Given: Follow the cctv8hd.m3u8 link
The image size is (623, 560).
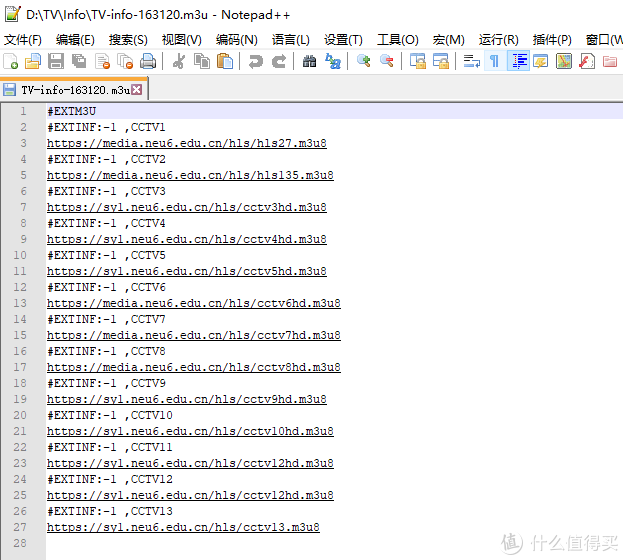Looking at the screenshot, I should (194, 367).
